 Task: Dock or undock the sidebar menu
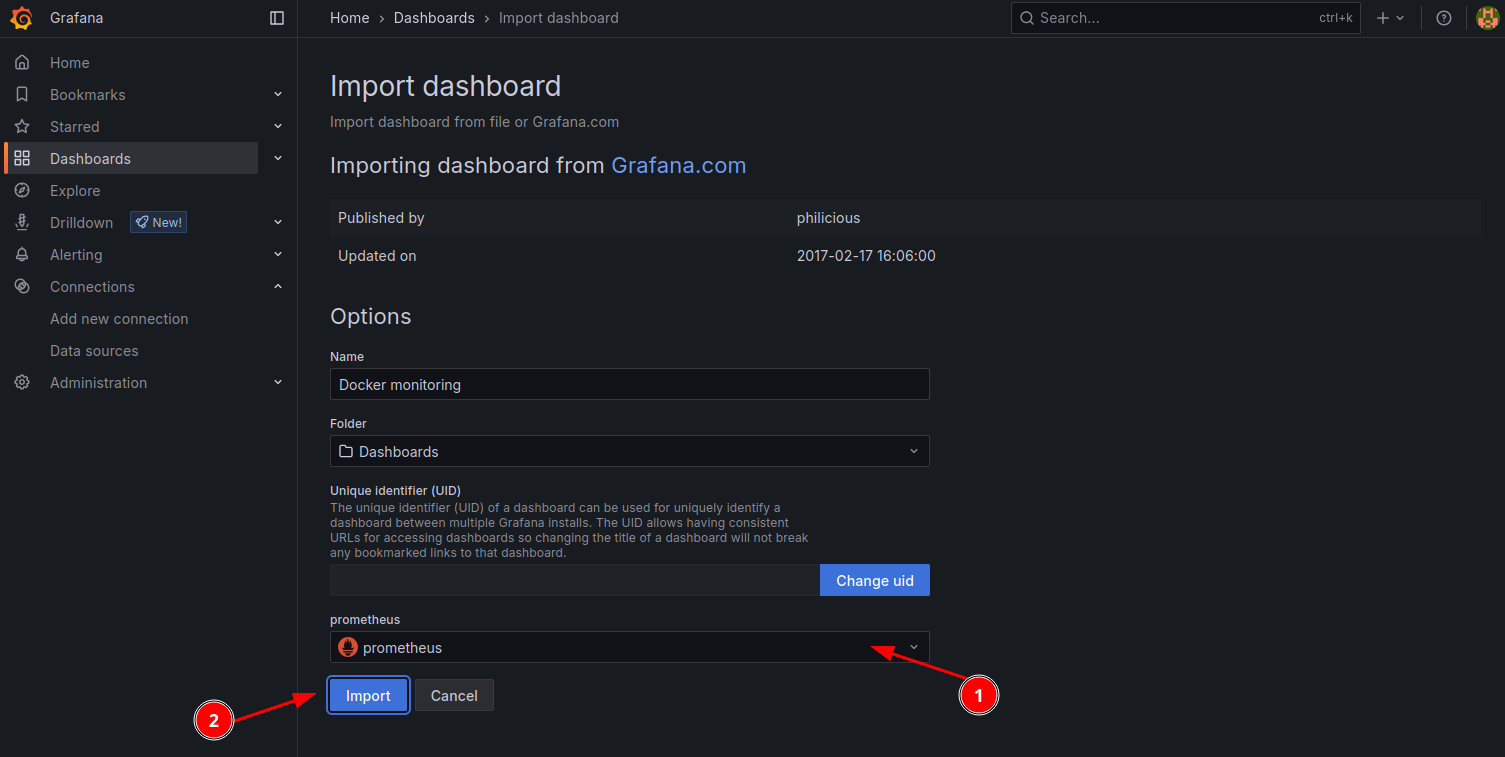(277, 18)
